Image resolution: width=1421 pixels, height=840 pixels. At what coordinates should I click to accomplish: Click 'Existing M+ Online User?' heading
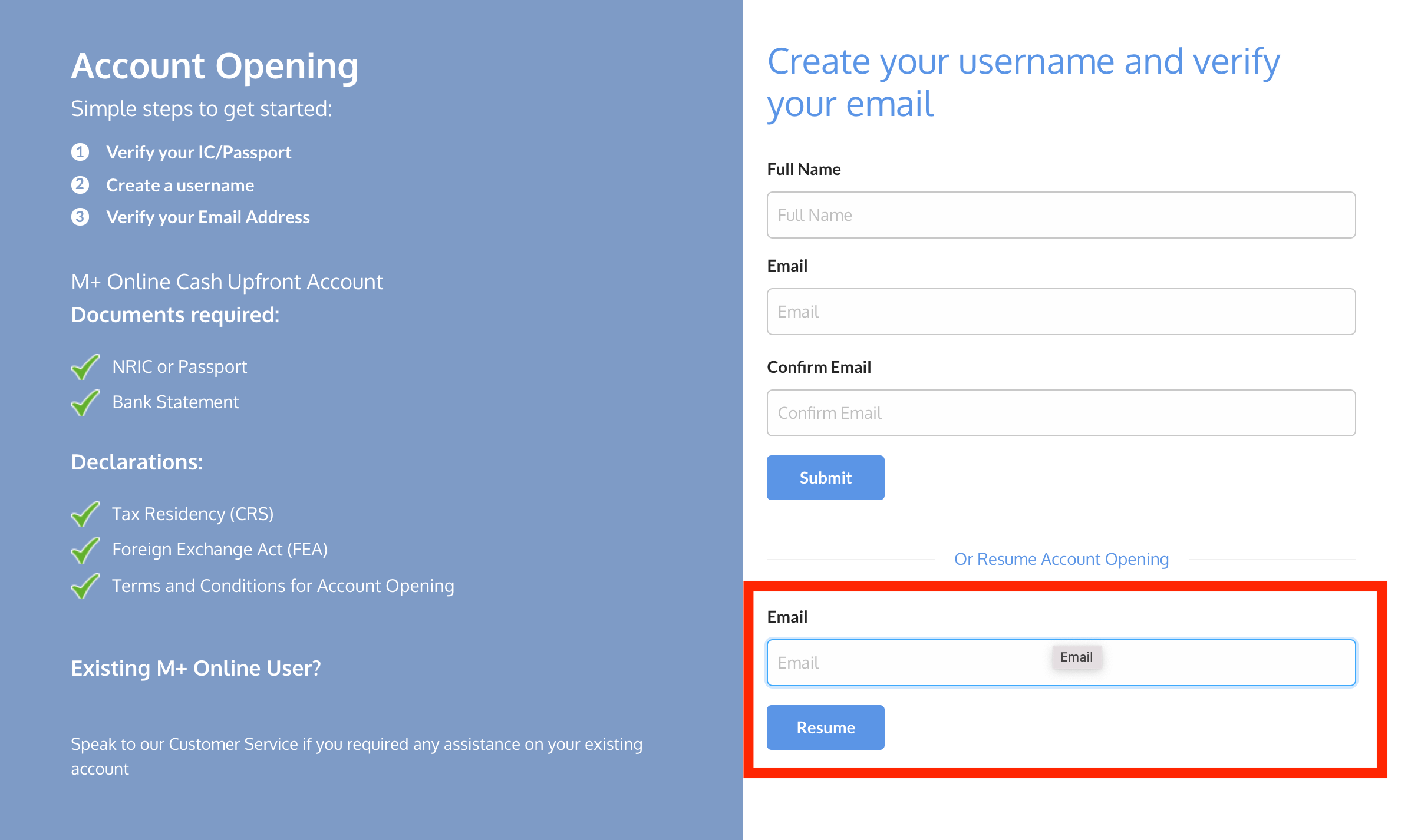click(x=196, y=668)
